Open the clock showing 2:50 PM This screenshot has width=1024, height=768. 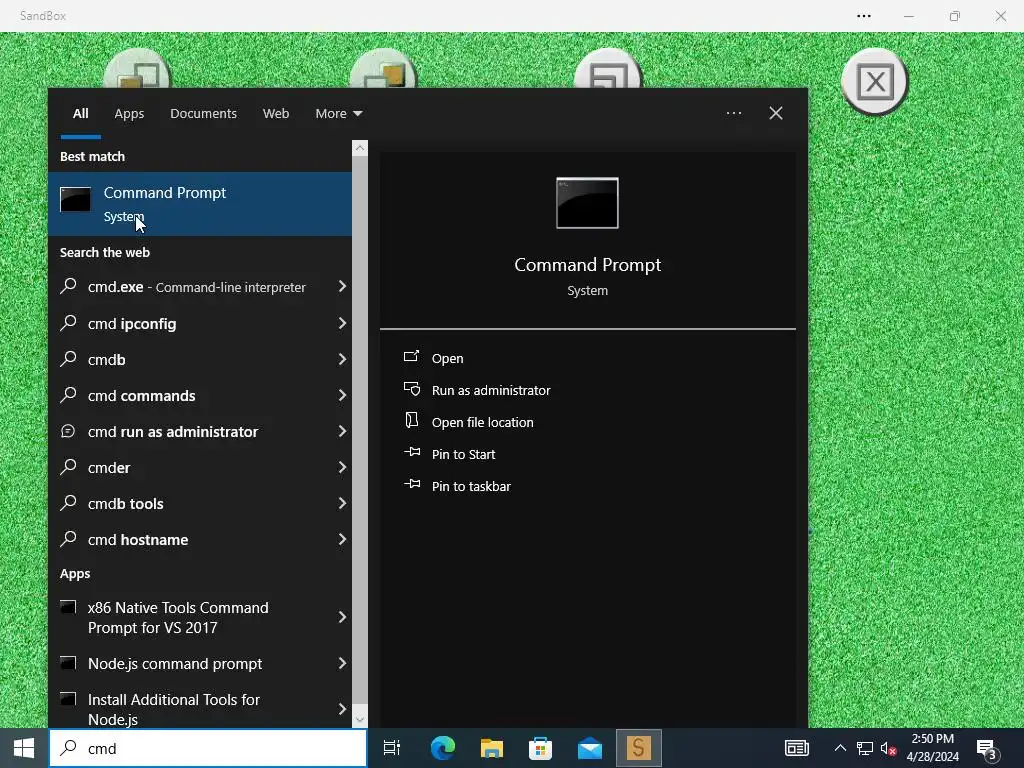click(933, 748)
